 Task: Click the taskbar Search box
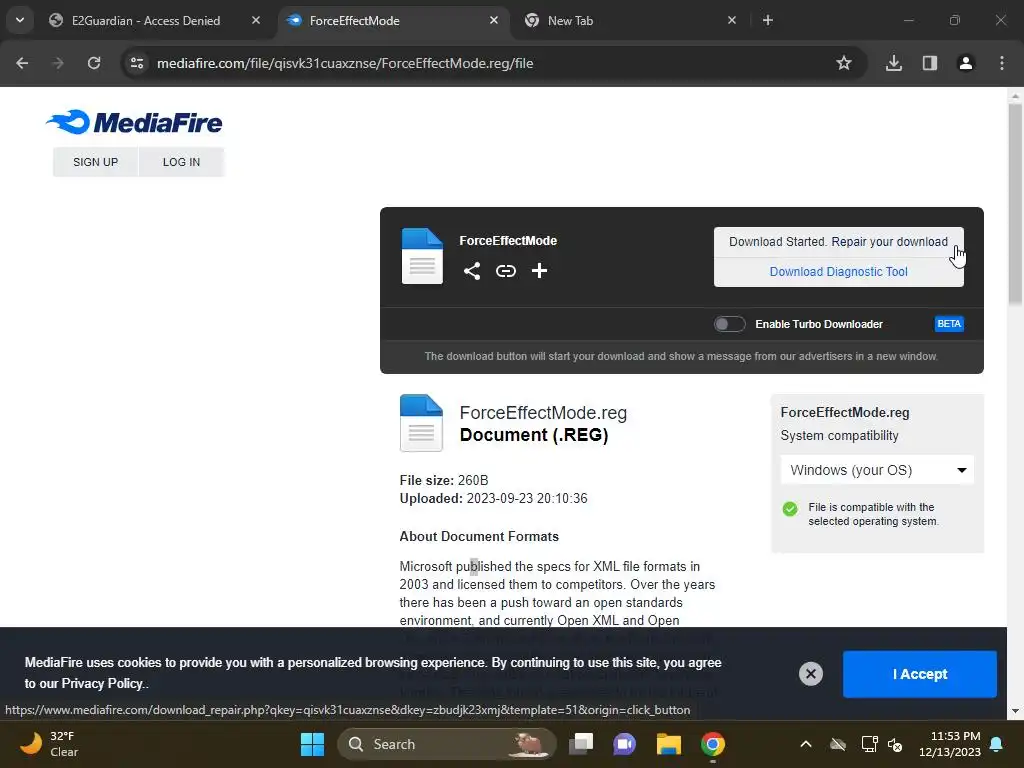[x=447, y=744]
